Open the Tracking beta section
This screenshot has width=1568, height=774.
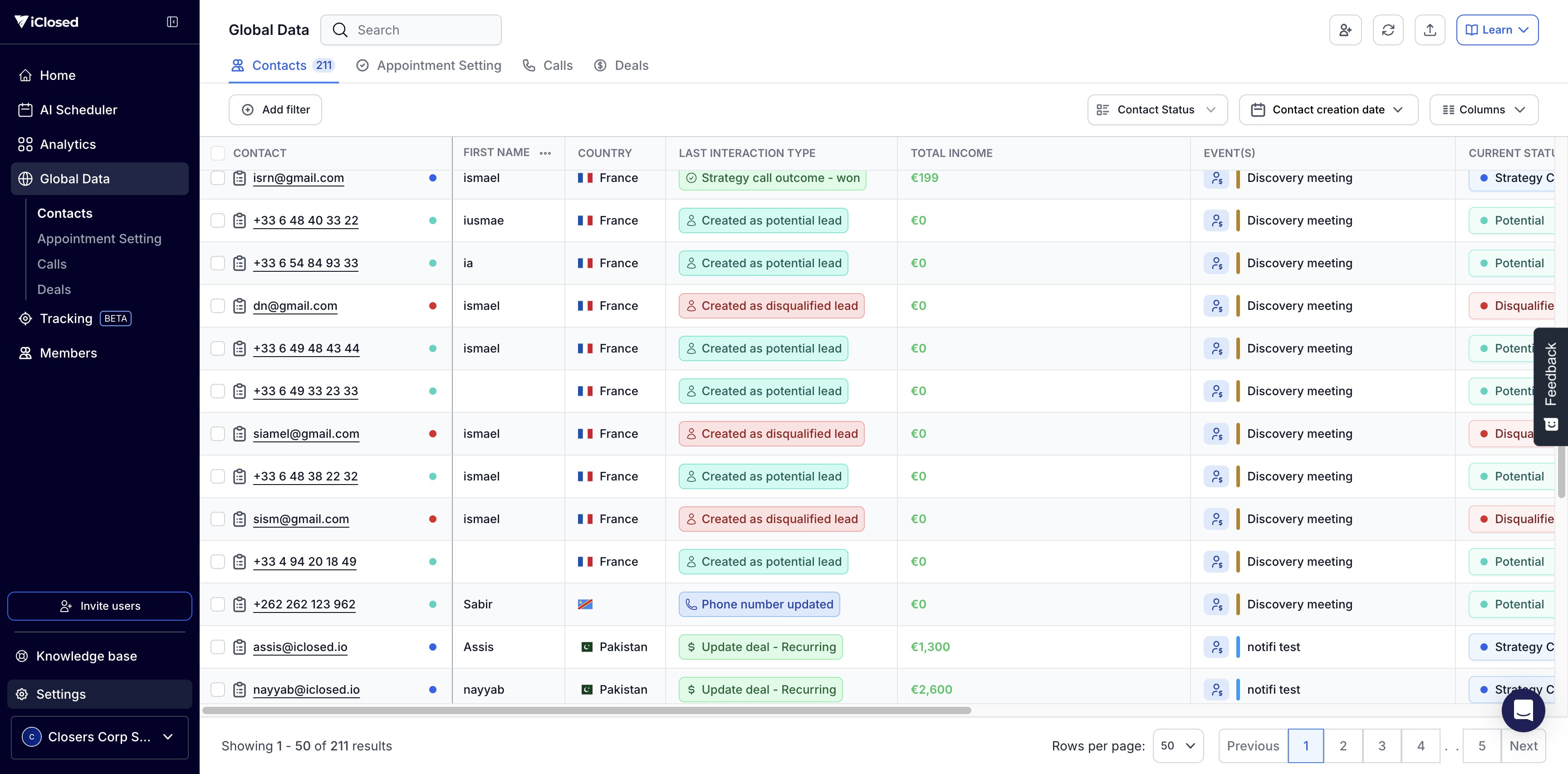(66, 318)
